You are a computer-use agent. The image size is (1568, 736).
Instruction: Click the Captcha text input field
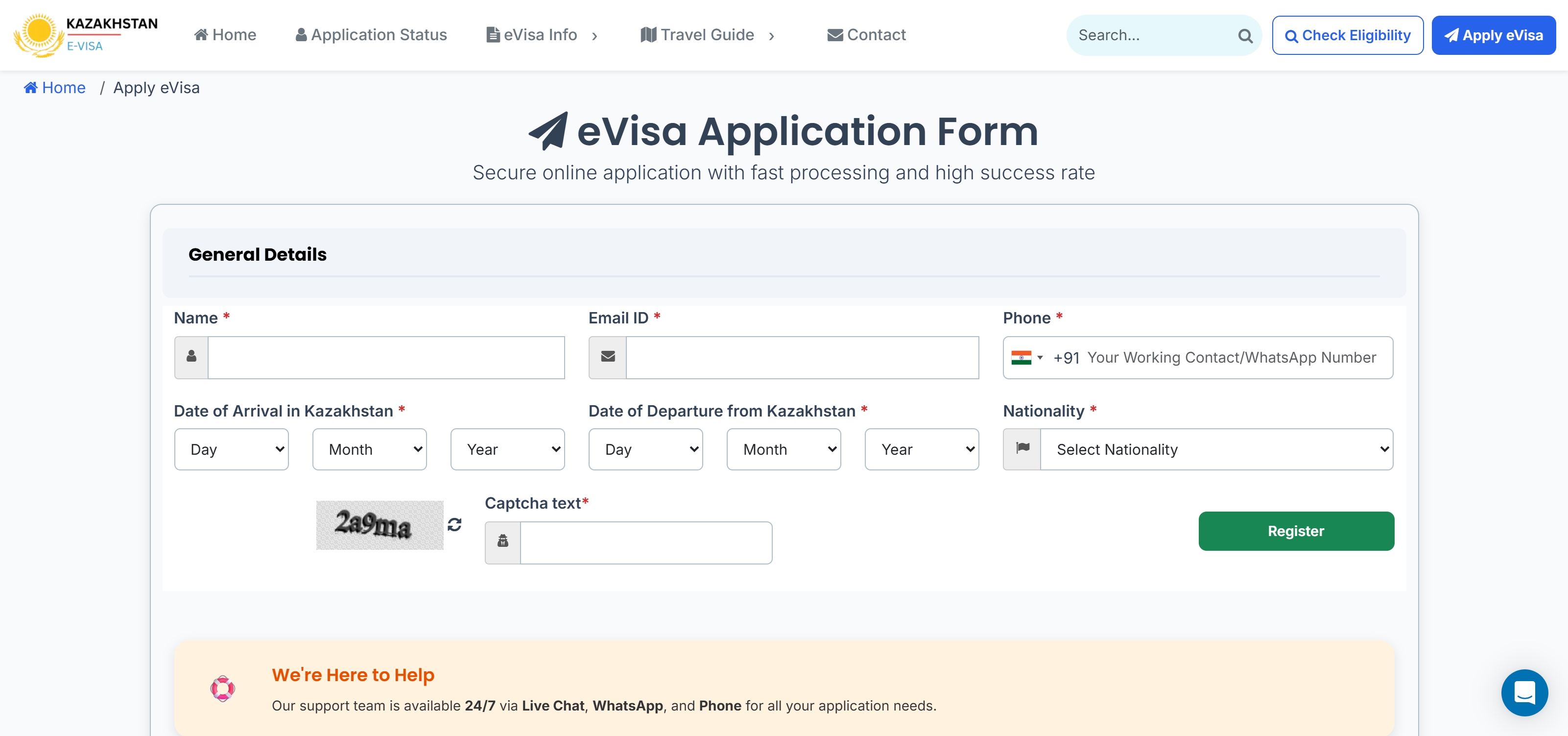(x=645, y=542)
